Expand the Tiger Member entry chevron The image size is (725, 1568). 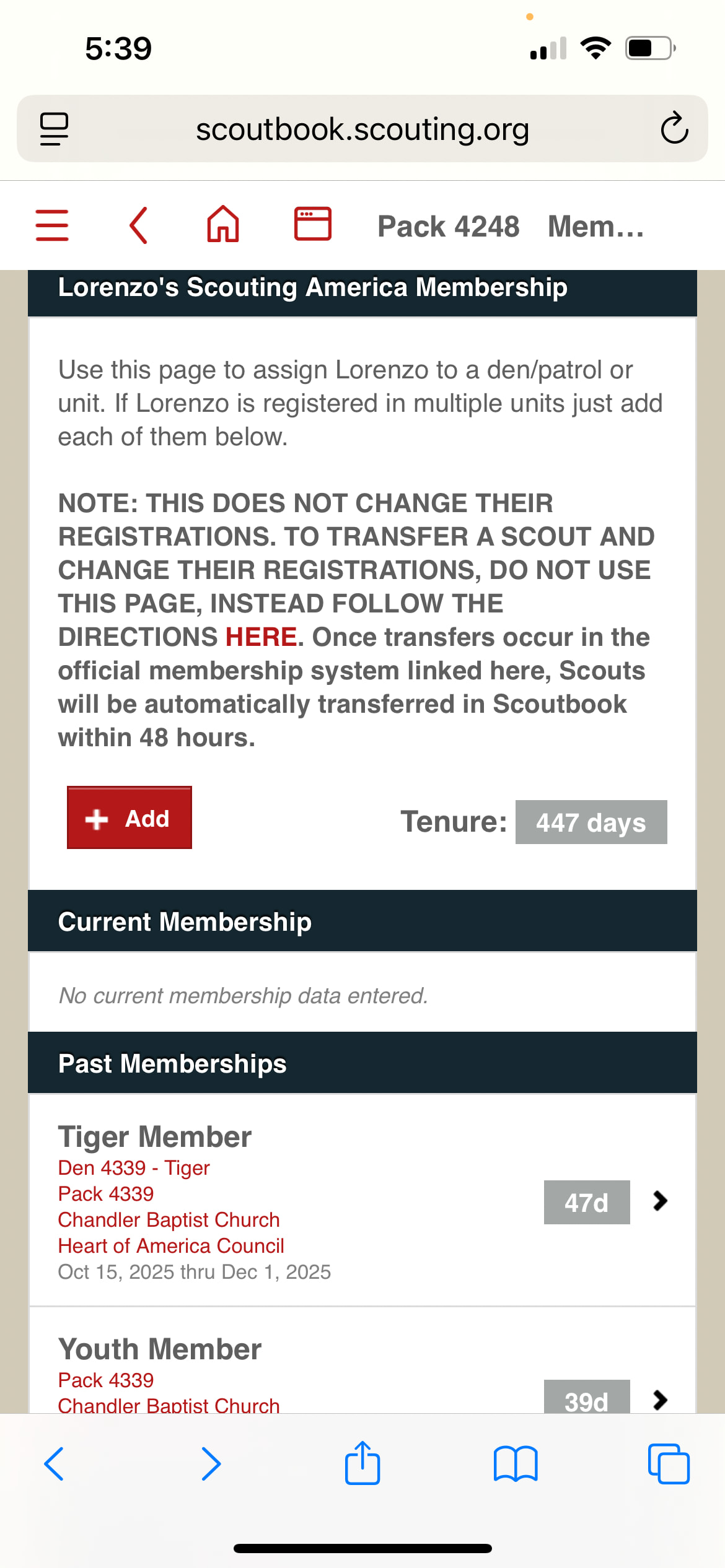pos(661,1201)
